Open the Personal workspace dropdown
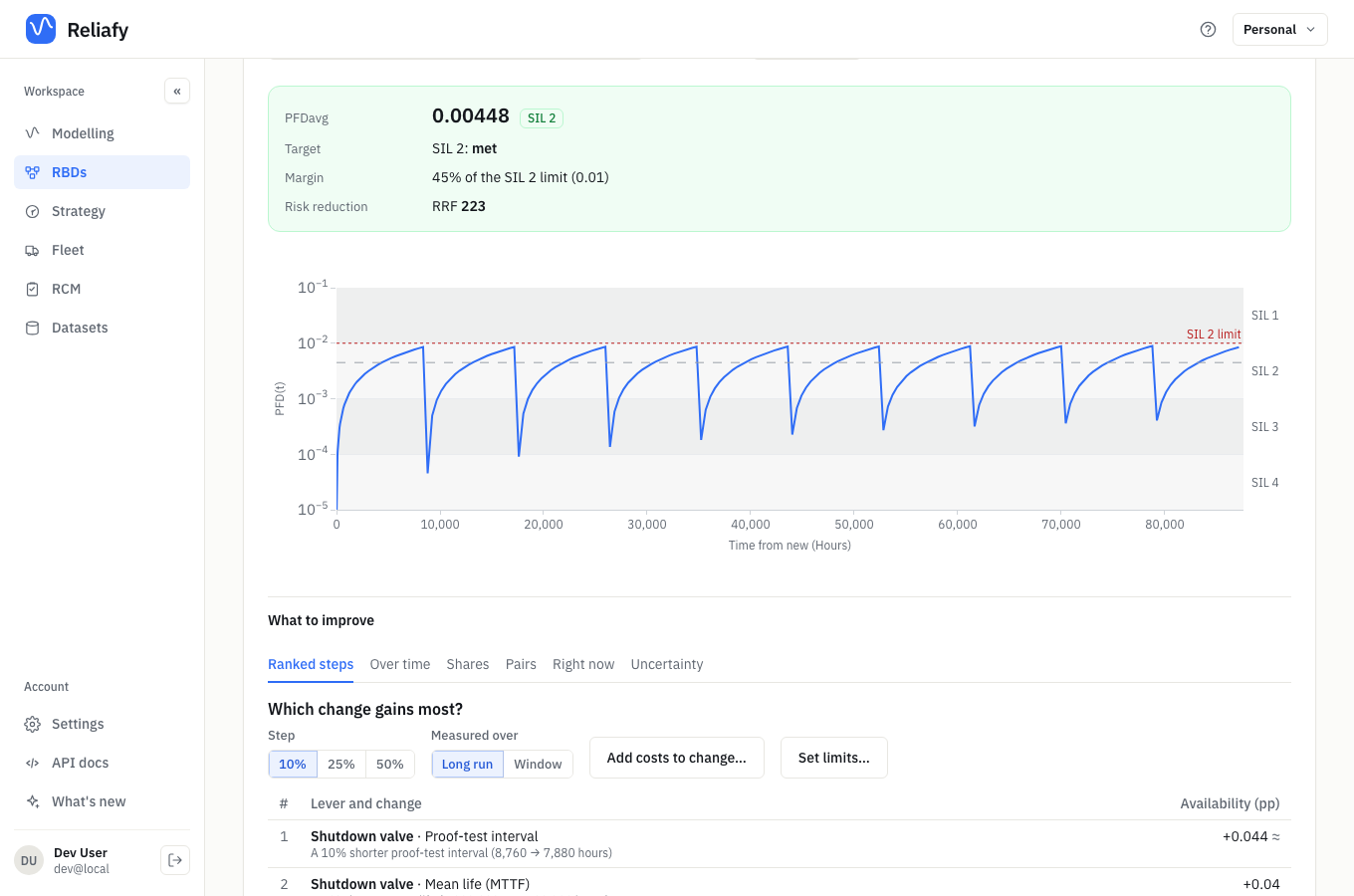The height and width of the screenshot is (896, 1354). click(x=1280, y=30)
